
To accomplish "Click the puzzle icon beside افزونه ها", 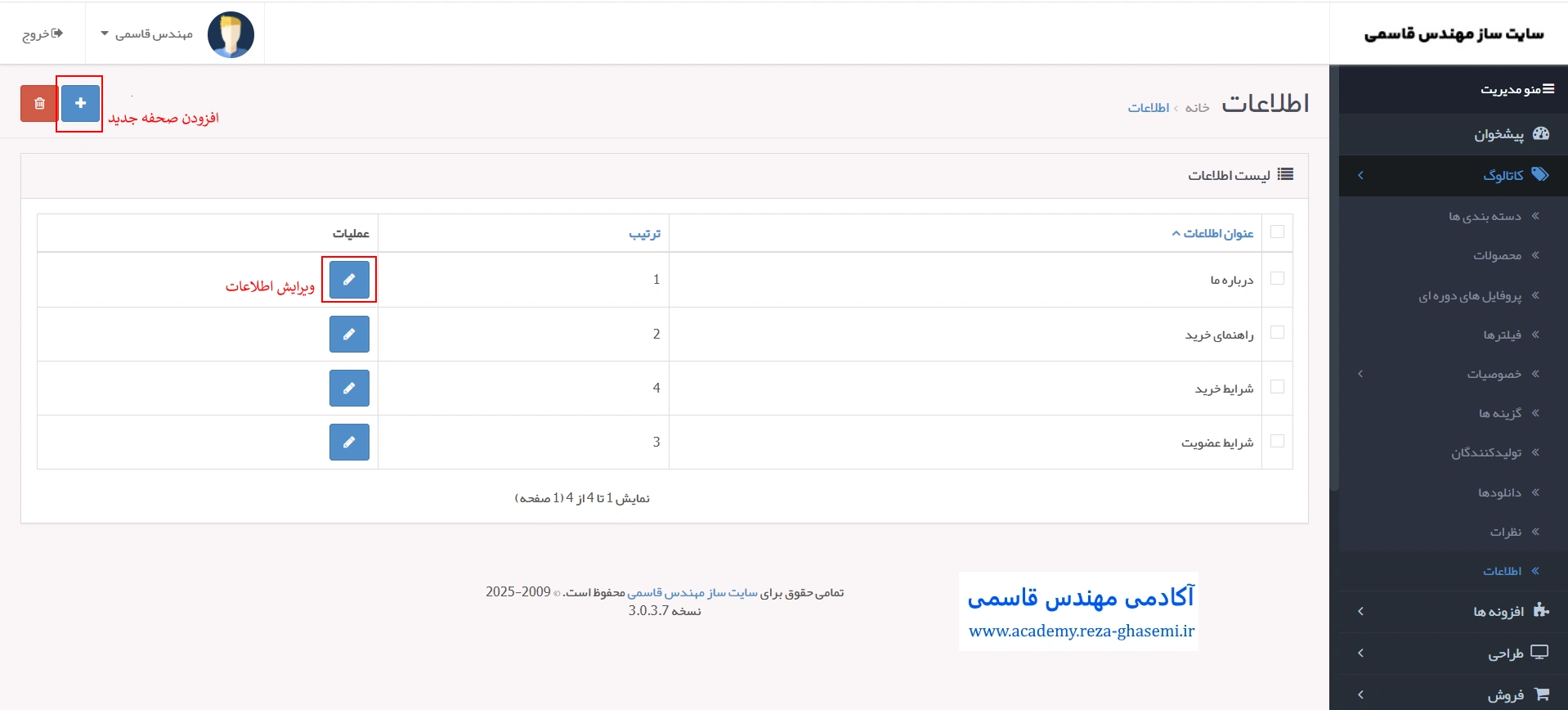I will tap(1541, 609).
